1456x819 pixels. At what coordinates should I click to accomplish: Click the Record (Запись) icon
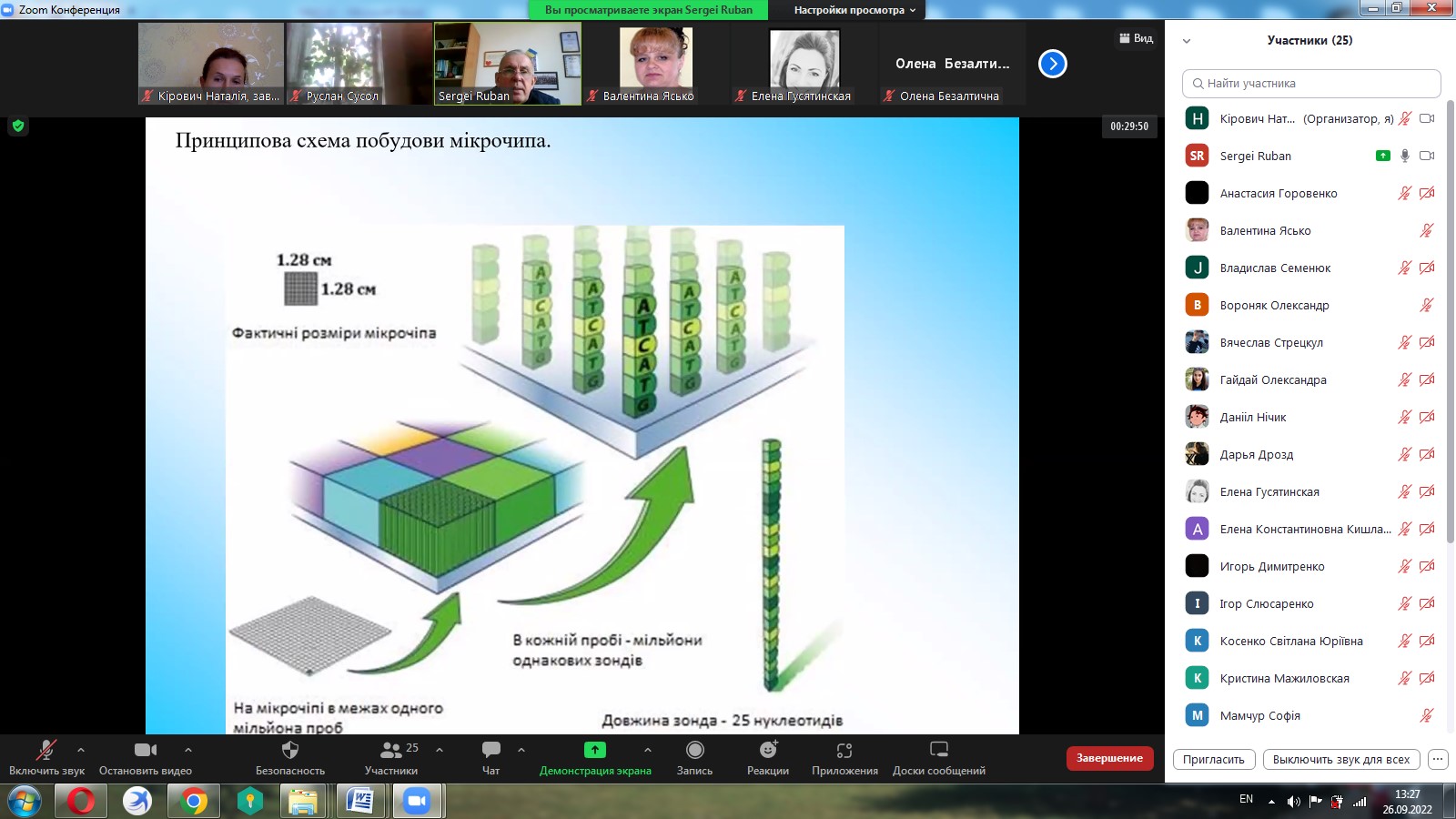click(694, 750)
